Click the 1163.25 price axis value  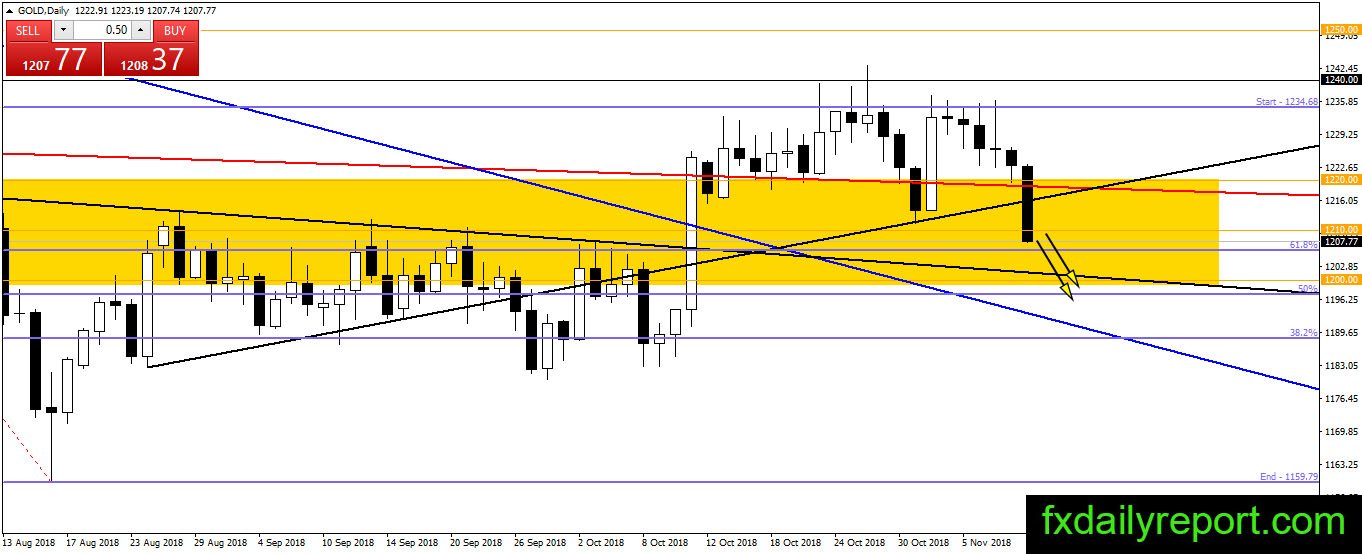pos(1339,465)
